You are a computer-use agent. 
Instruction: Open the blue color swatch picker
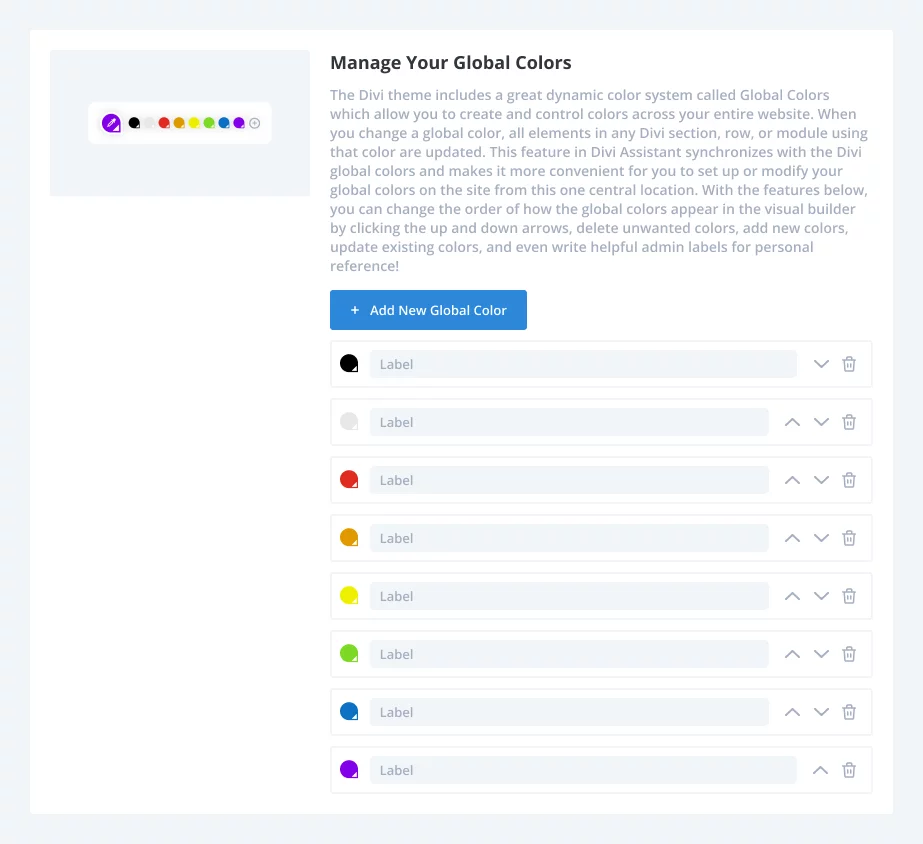(x=349, y=712)
